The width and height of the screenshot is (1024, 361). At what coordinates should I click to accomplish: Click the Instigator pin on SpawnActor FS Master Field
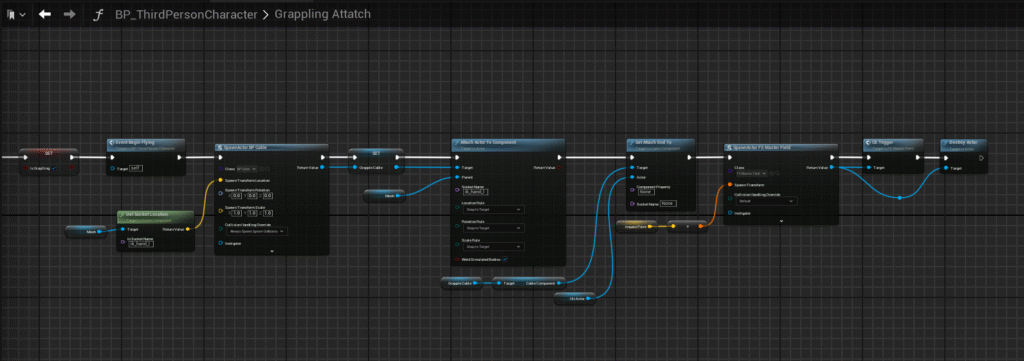coord(729,213)
